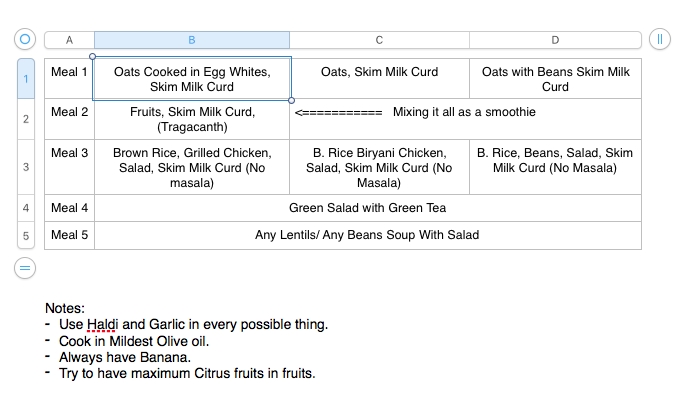
Task: Click the add columns handle icon
Action: pyautogui.click(x=660, y=39)
